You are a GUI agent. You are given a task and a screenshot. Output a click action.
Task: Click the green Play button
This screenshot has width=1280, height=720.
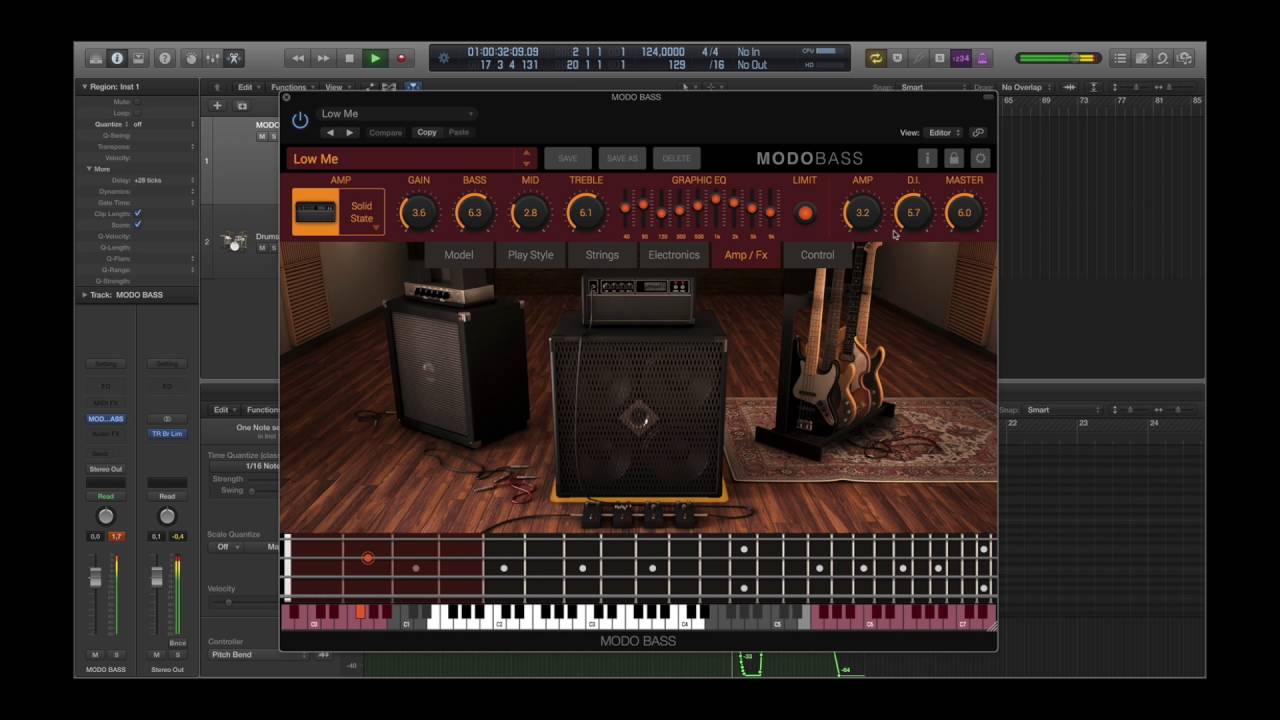(375, 59)
